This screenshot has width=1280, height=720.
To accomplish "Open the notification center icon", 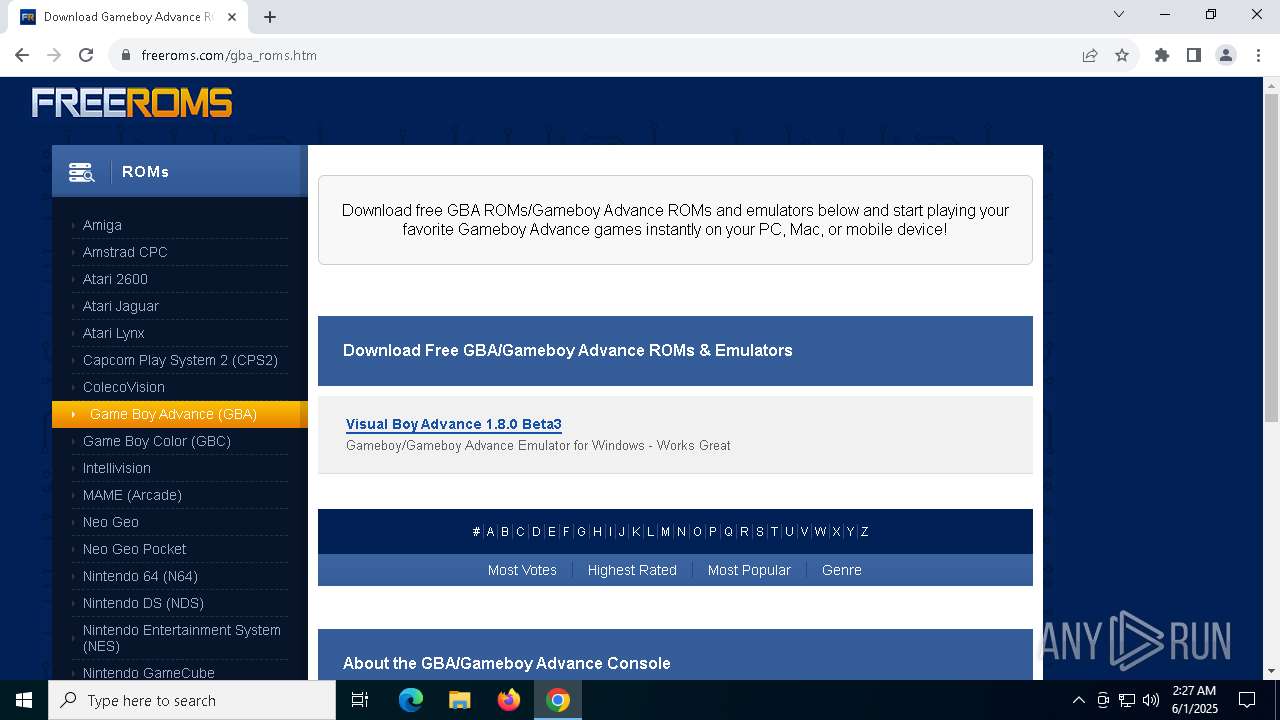I will (1247, 700).
